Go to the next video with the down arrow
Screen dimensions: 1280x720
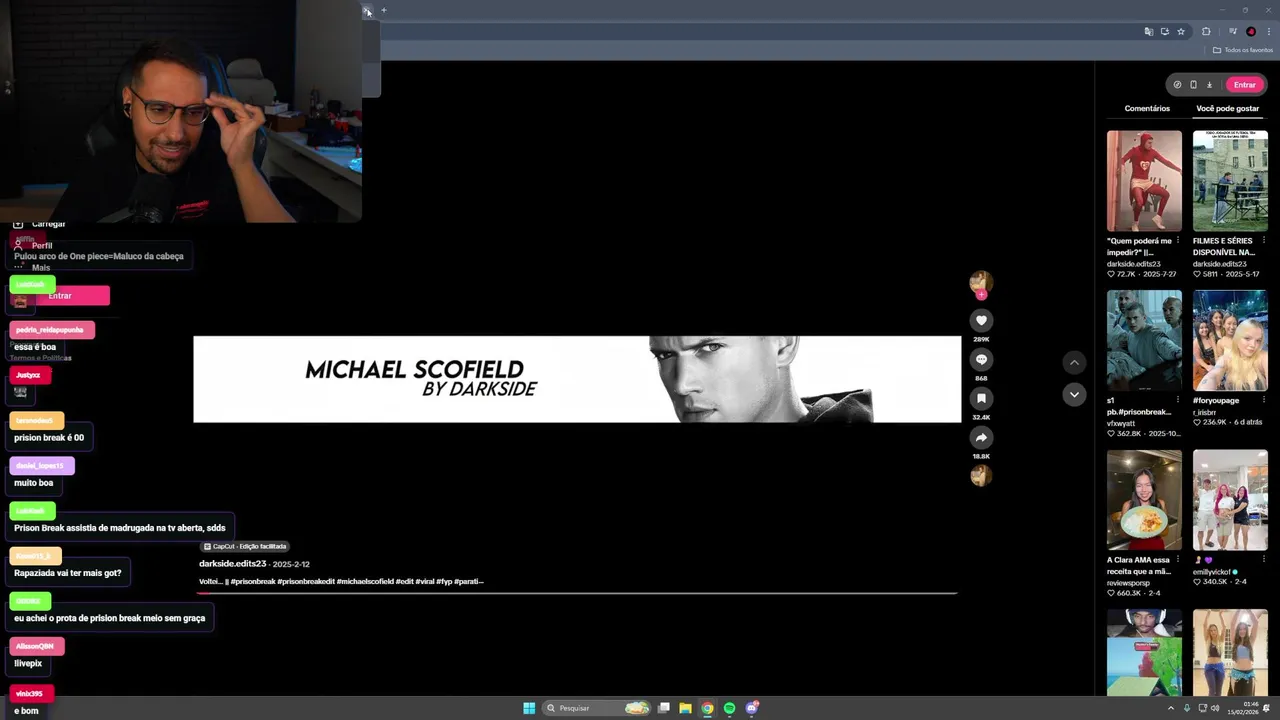click(x=1074, y=394)
